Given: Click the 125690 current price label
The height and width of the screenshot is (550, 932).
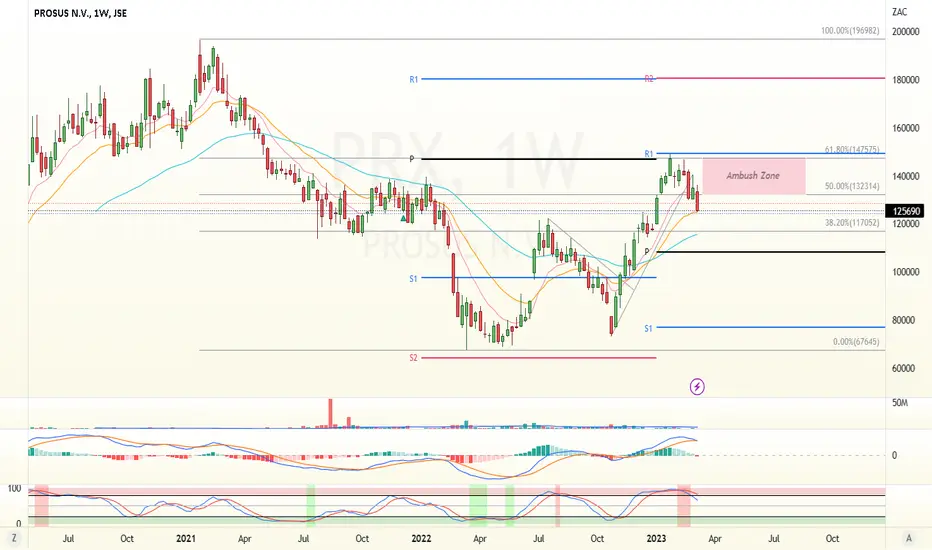Looking at the screenshot, I should (907, 211).
